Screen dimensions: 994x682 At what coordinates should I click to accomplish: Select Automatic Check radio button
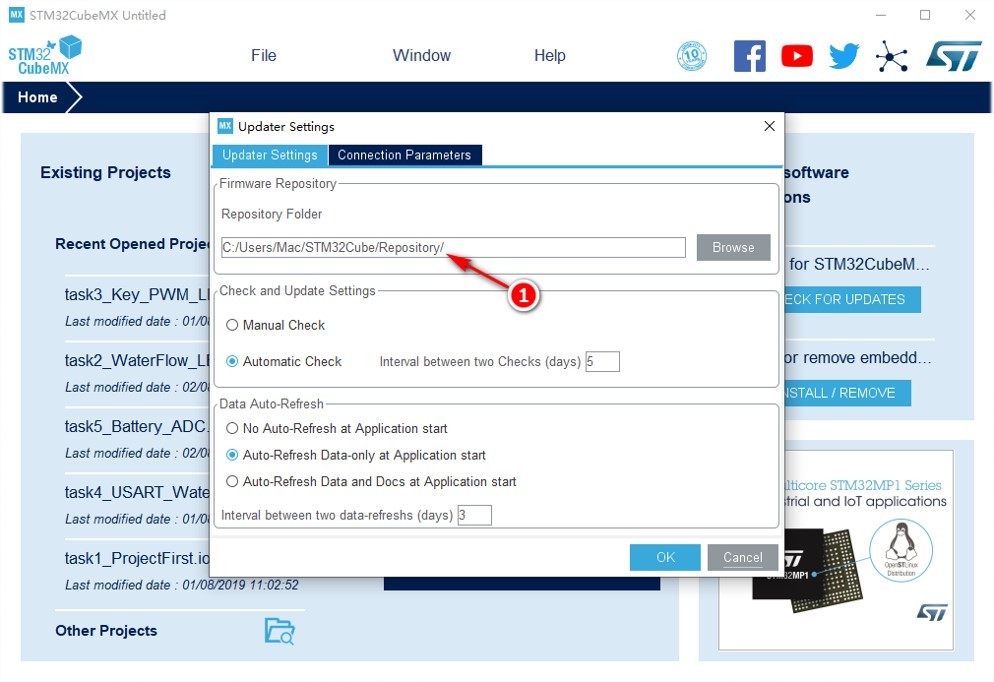232,361
